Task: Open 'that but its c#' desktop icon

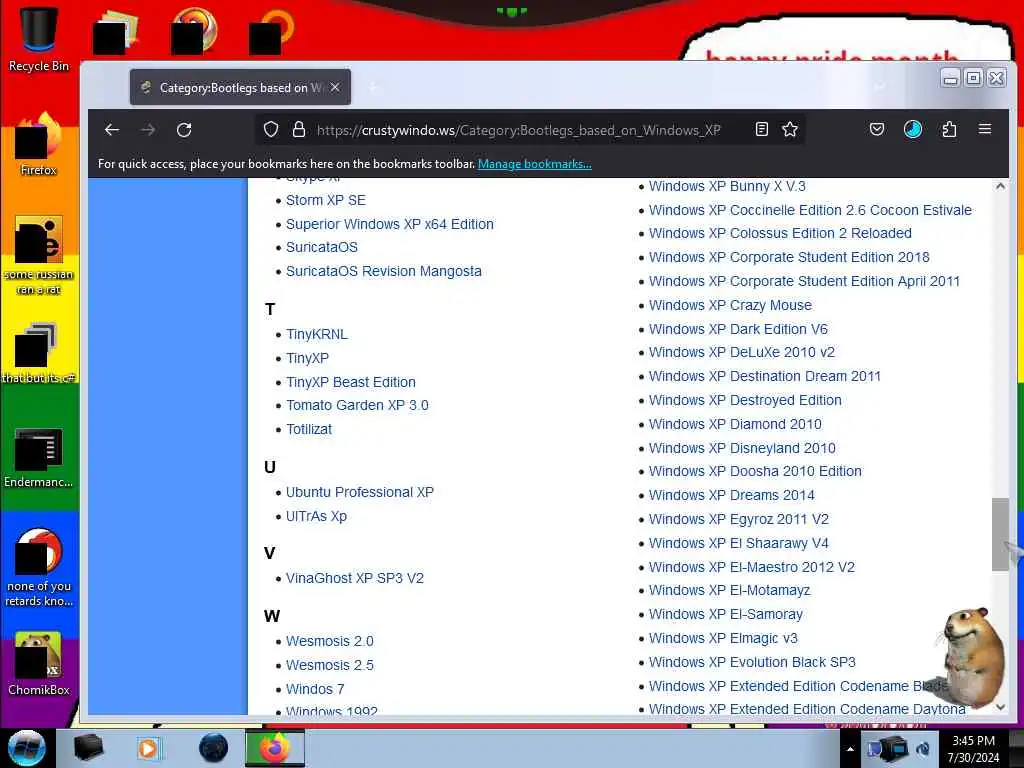Action: [x=39, y=353]
